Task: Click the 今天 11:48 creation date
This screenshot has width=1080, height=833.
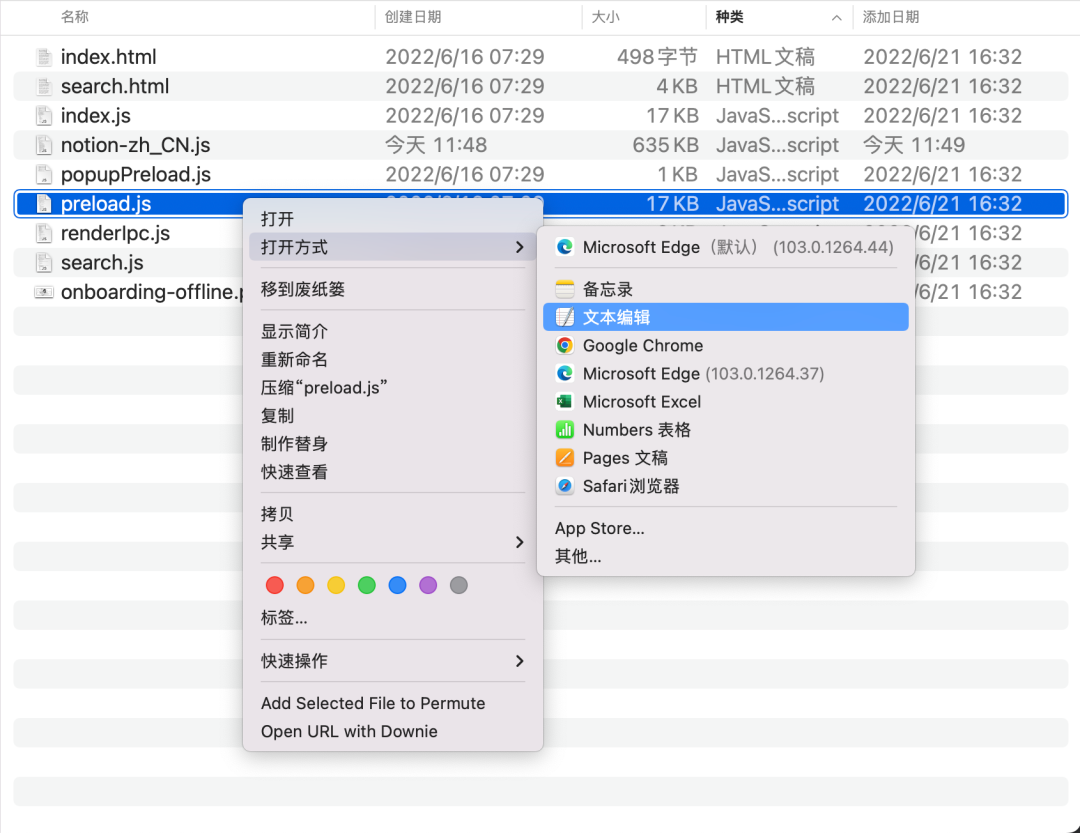Action: pyautogui.click(x=435, y=145)
